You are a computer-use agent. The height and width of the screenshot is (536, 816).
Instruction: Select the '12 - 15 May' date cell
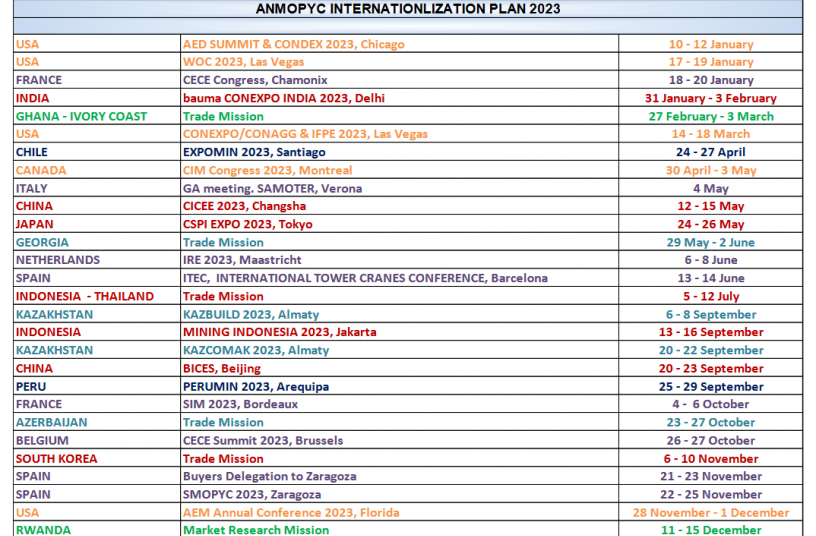(711, 206)
